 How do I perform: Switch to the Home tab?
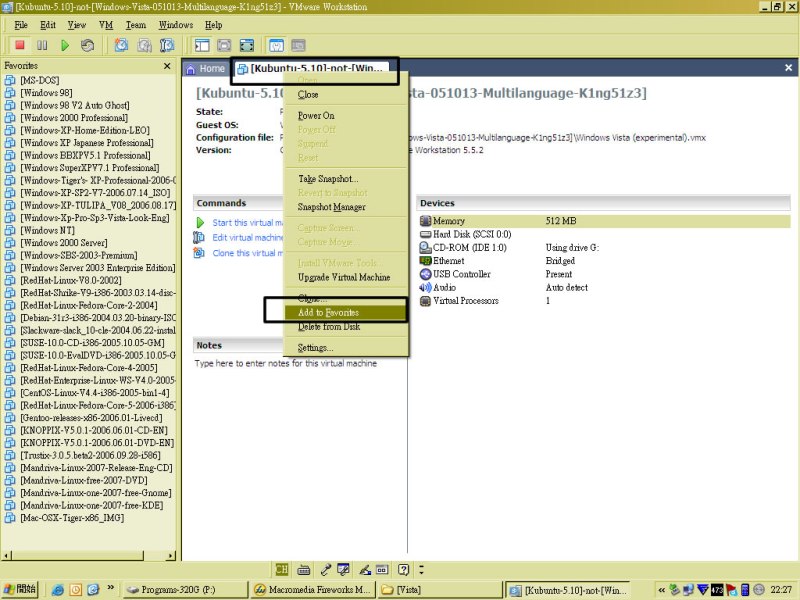coord(205,68)
